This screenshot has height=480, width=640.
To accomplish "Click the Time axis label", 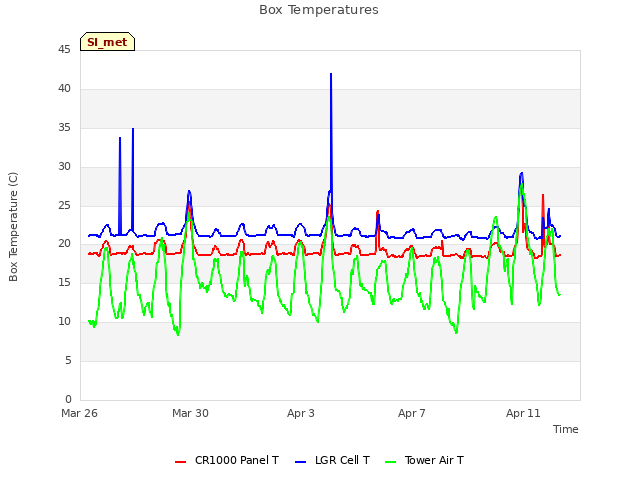I will tap(566, 429).
